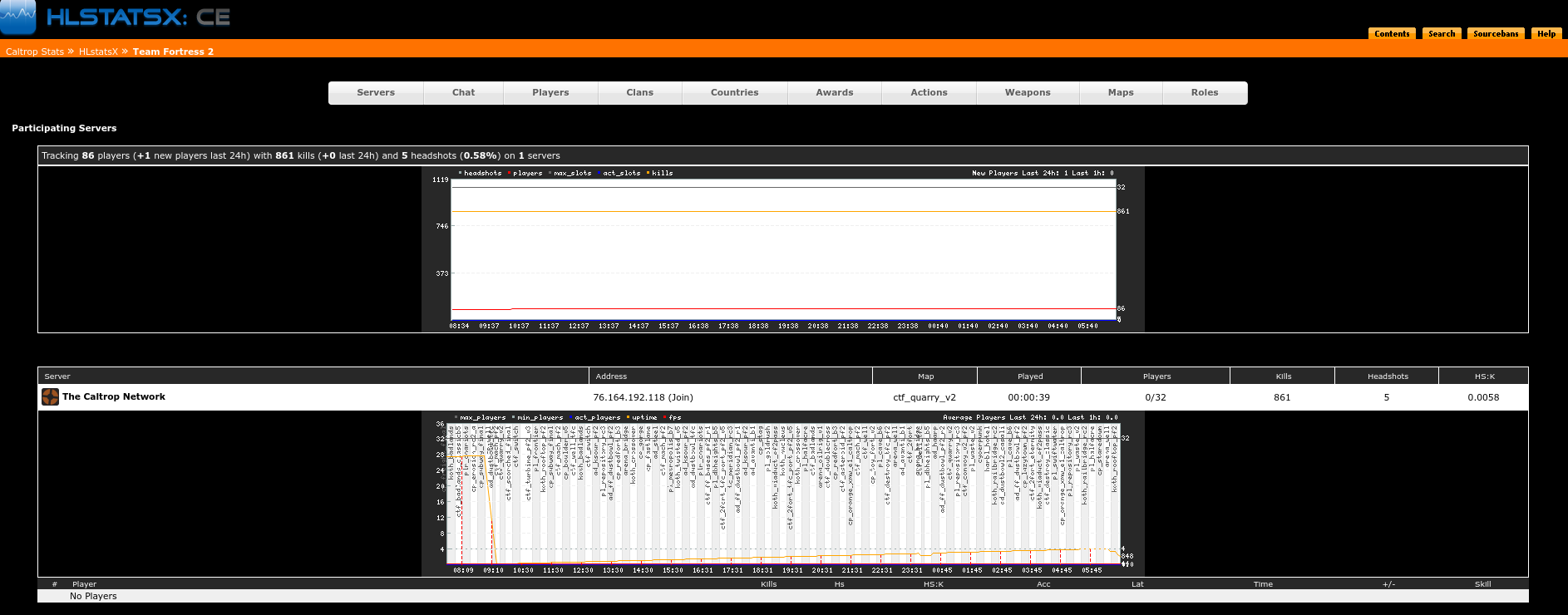Click the 00:00:39 played time cell
The width and height of the screenshot is (1568, 615).
tap(1028, 397)
